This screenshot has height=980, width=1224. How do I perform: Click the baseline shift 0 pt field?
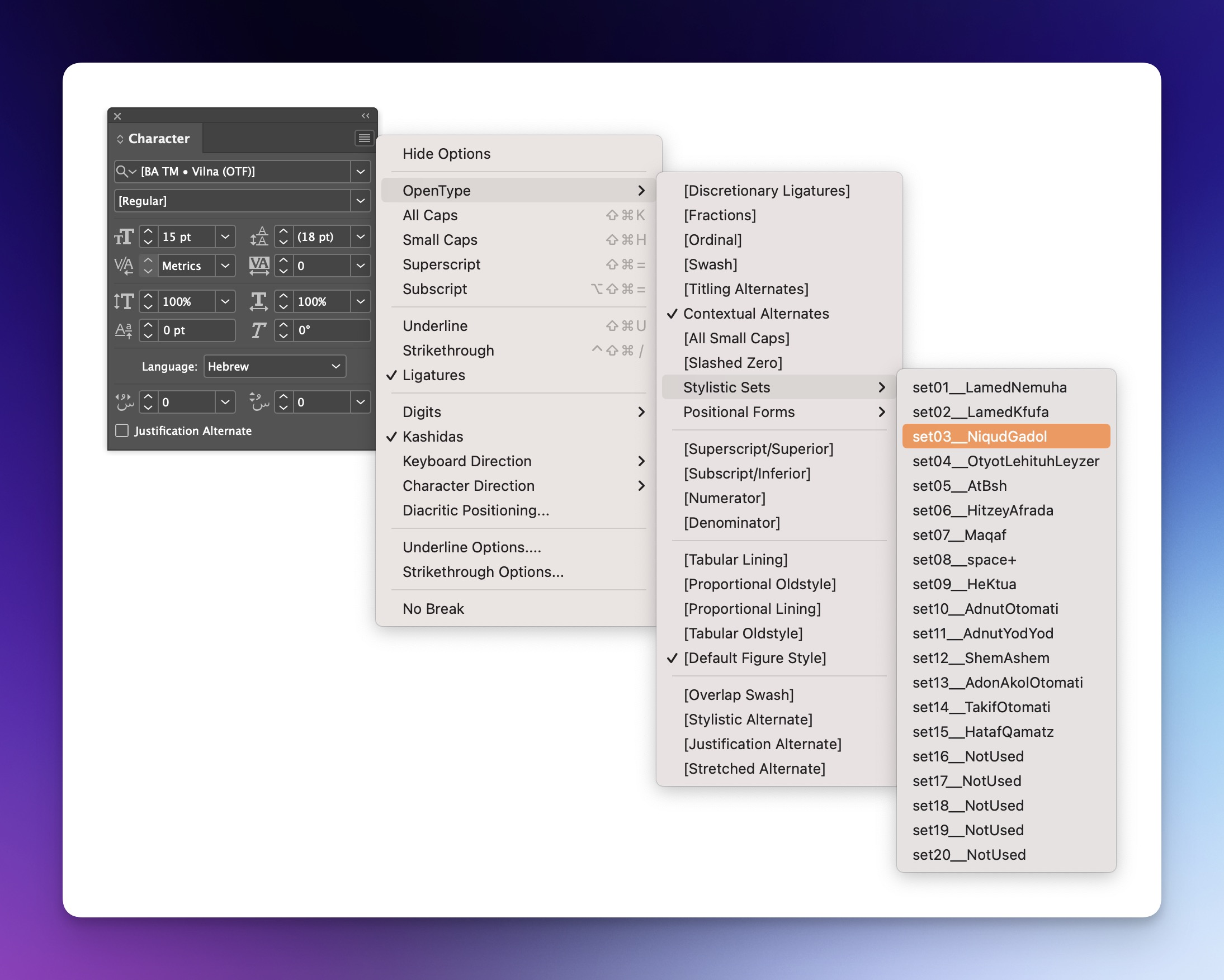pos(196,330)
